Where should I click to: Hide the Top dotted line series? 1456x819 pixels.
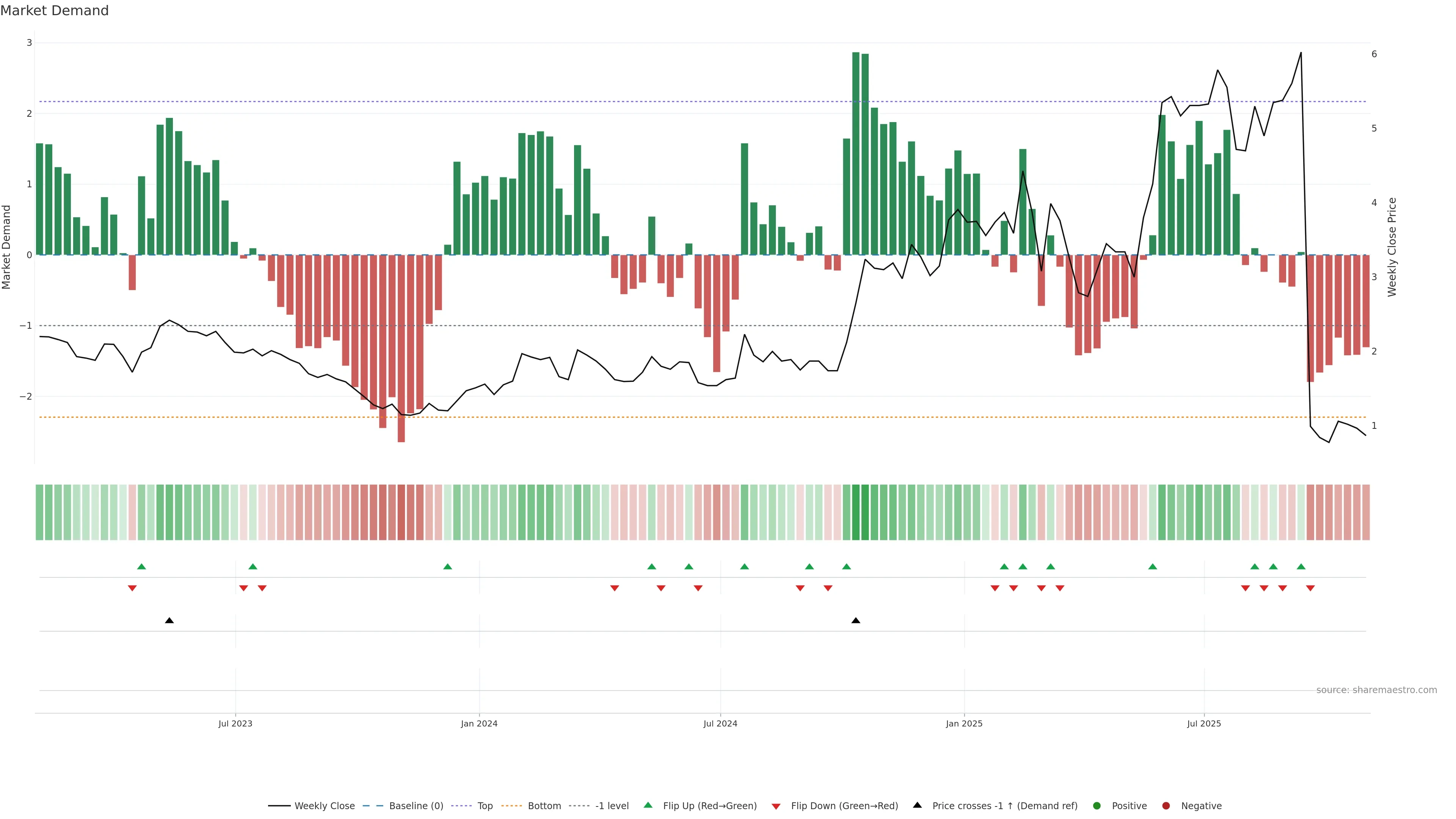(x=485, y=806)
